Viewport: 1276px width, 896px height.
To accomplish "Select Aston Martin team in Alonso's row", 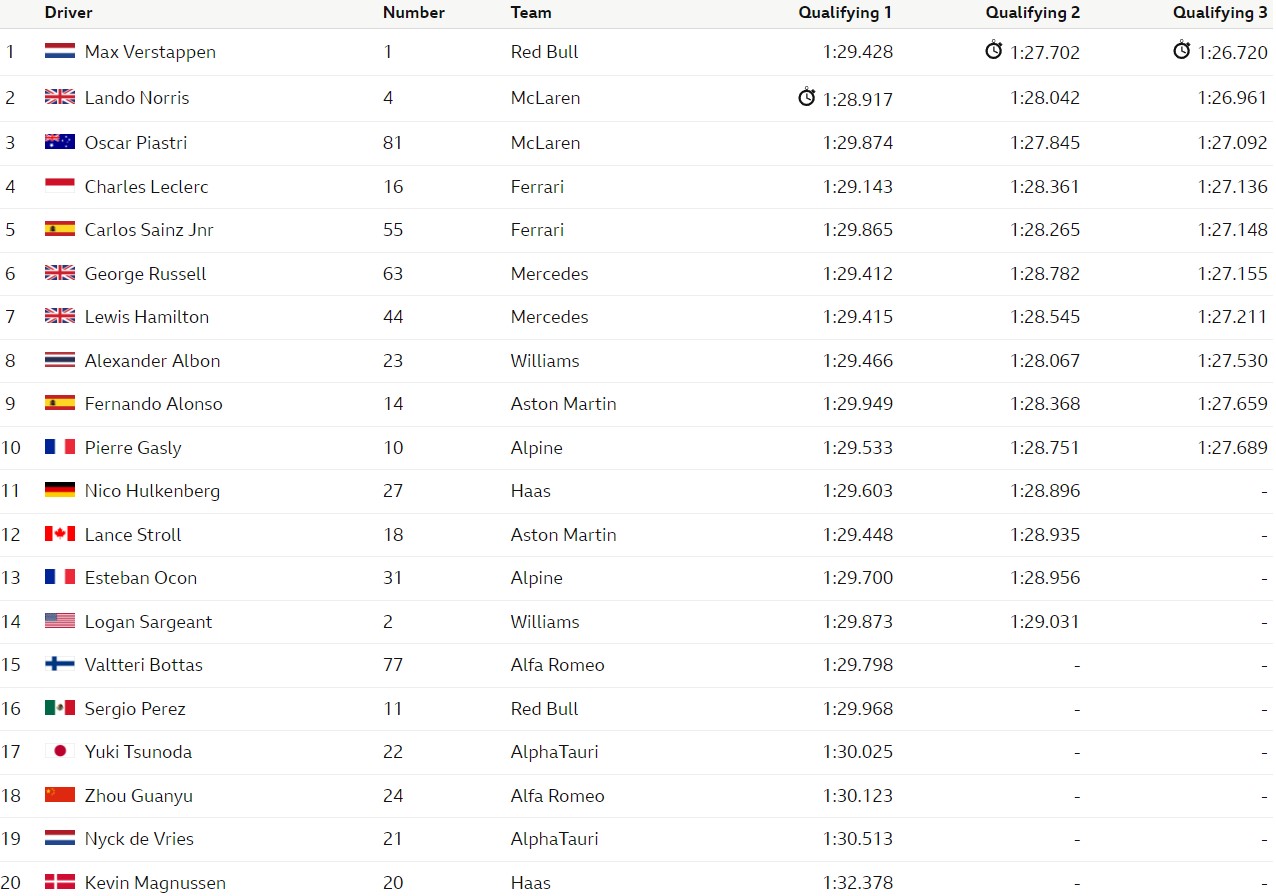I will (564, 404).
